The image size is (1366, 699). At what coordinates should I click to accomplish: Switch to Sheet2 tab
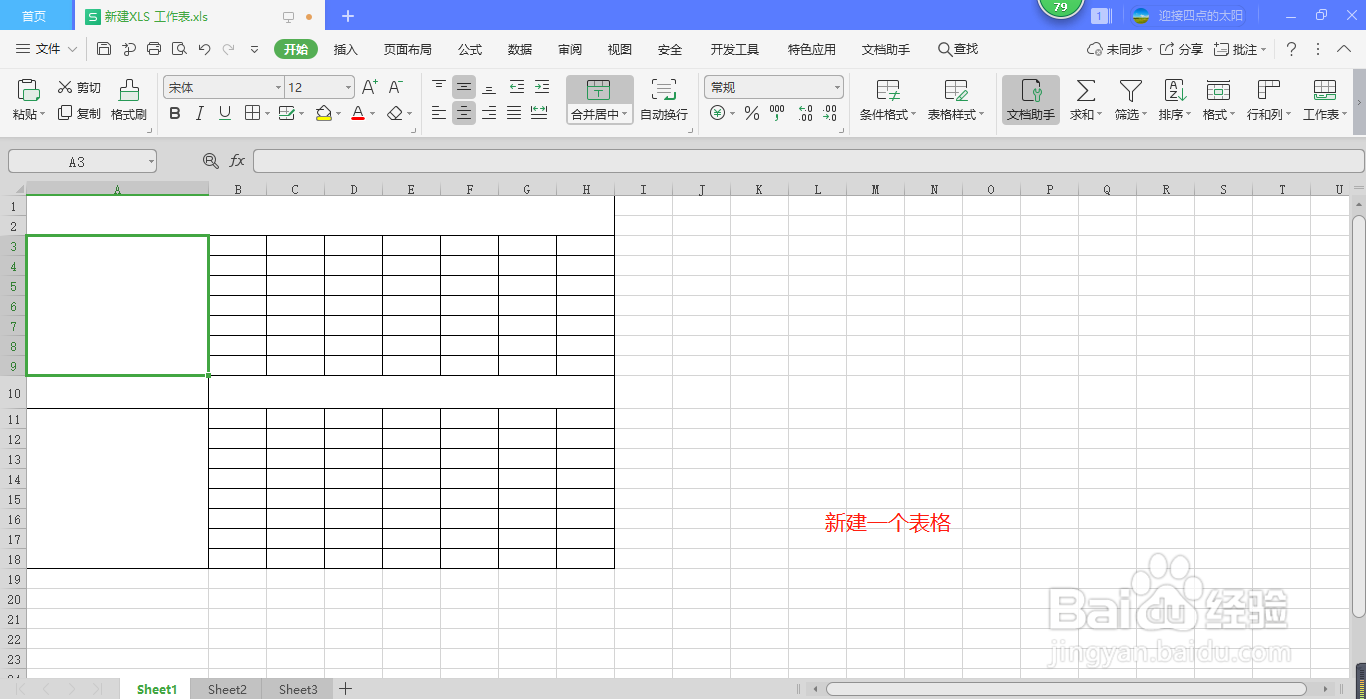[x=227, y=689]
